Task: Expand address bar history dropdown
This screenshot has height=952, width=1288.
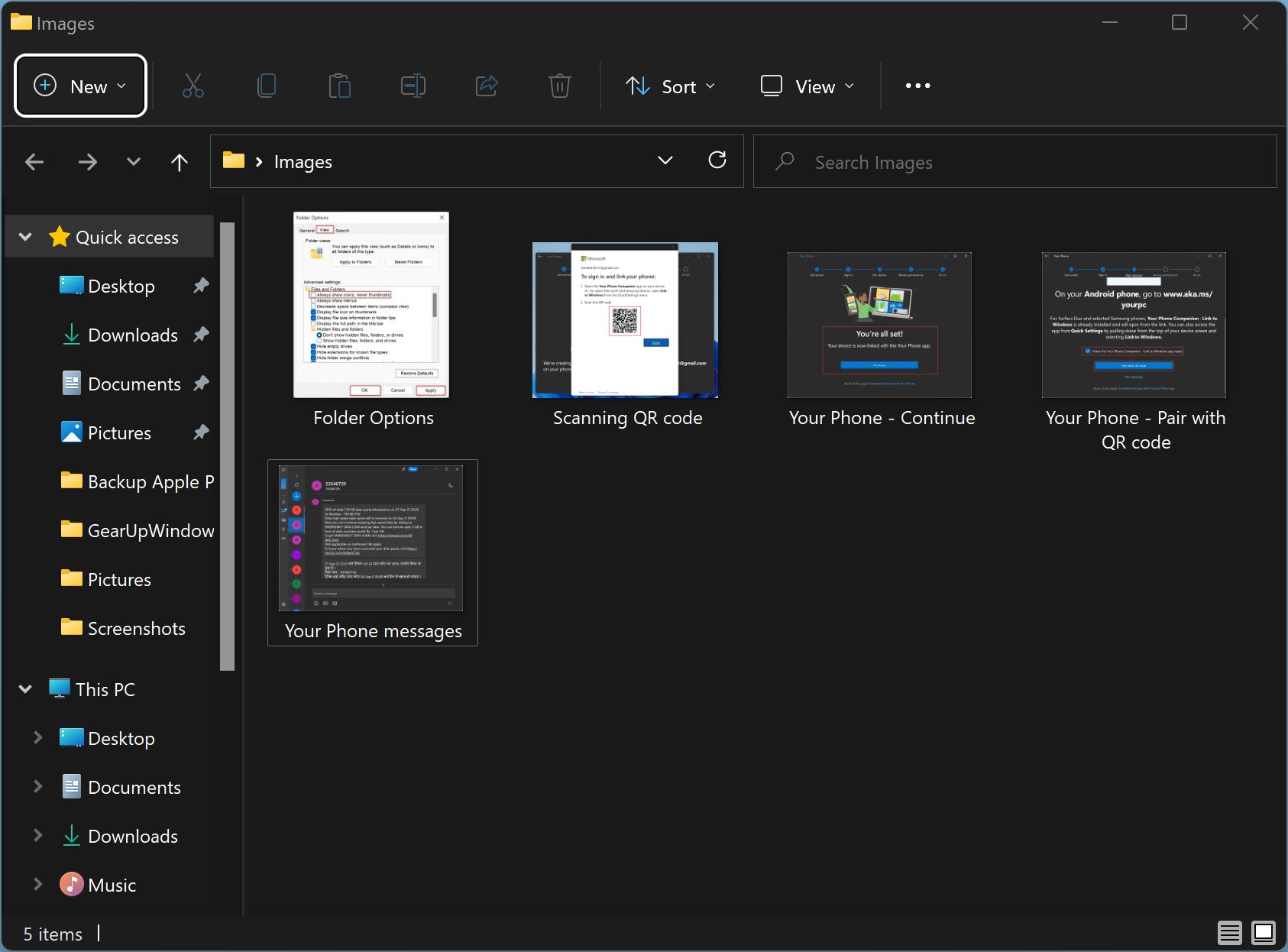Action: (665, 160)
